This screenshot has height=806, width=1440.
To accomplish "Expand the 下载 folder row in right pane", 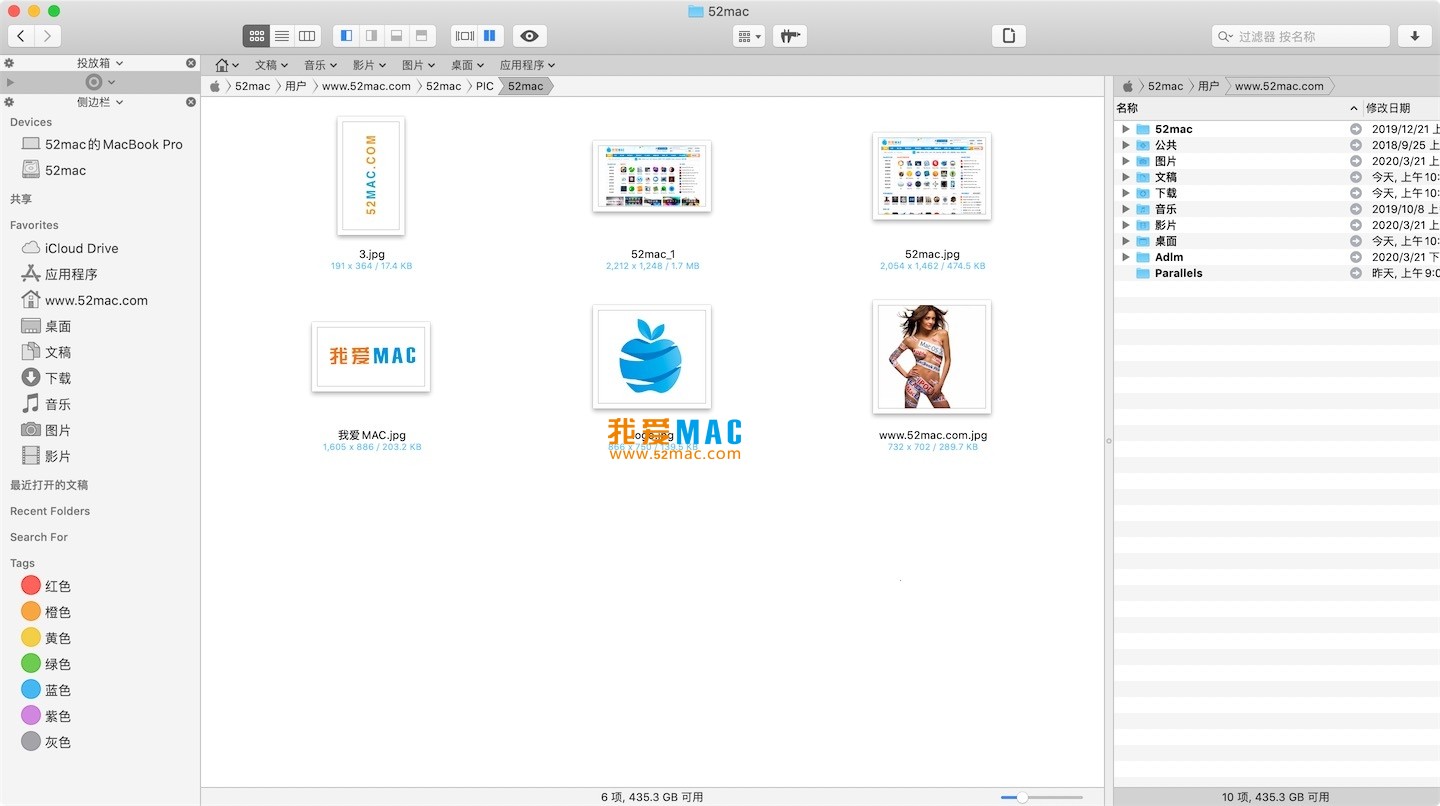I will click(1126, 193).
